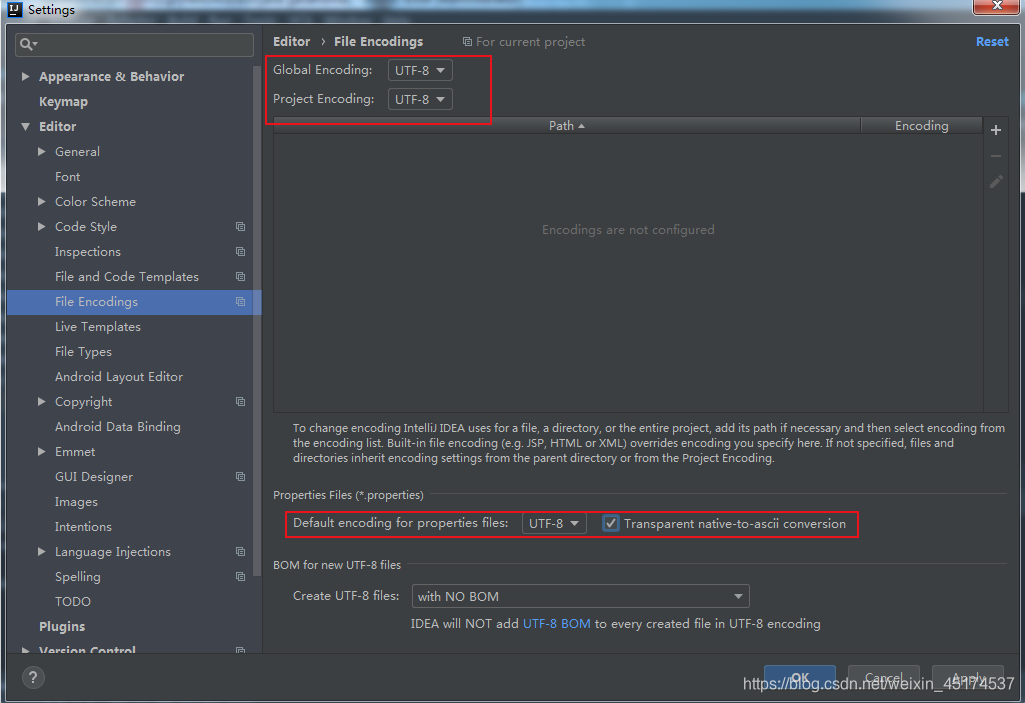Open Android Data Binding settings

(x=118, y=426)
